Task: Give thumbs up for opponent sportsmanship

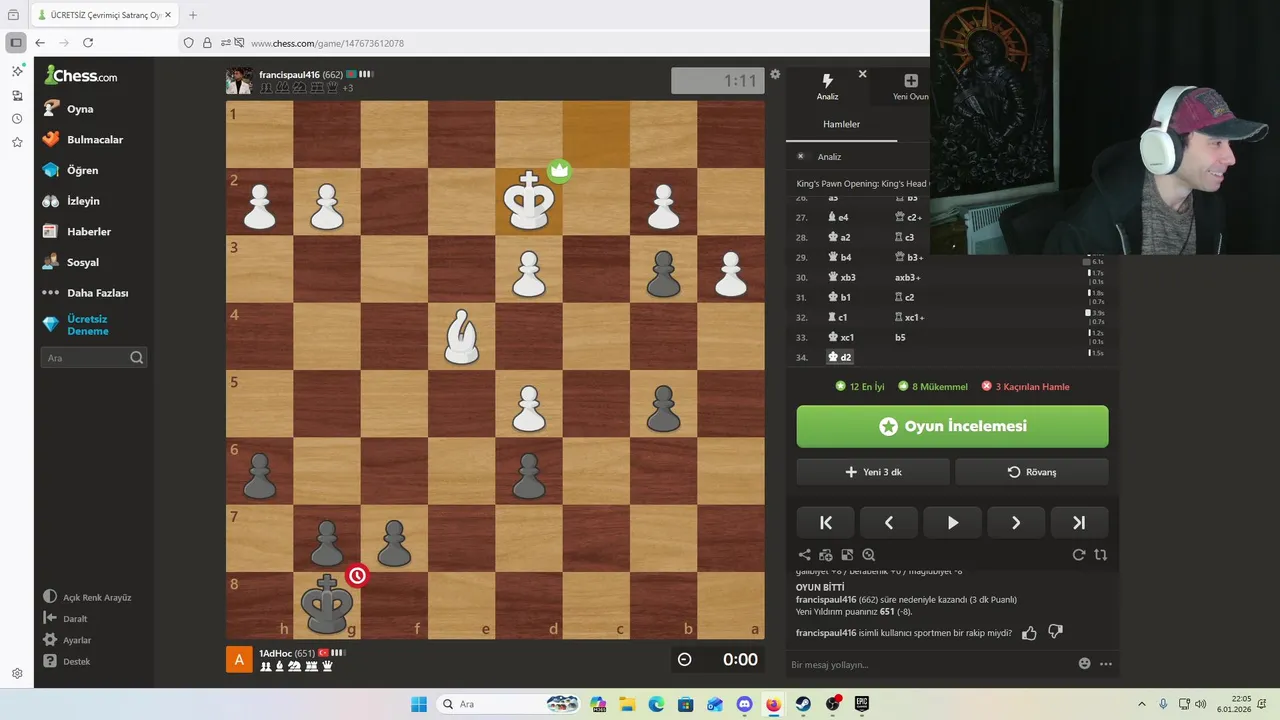Action: point(1031,632)
